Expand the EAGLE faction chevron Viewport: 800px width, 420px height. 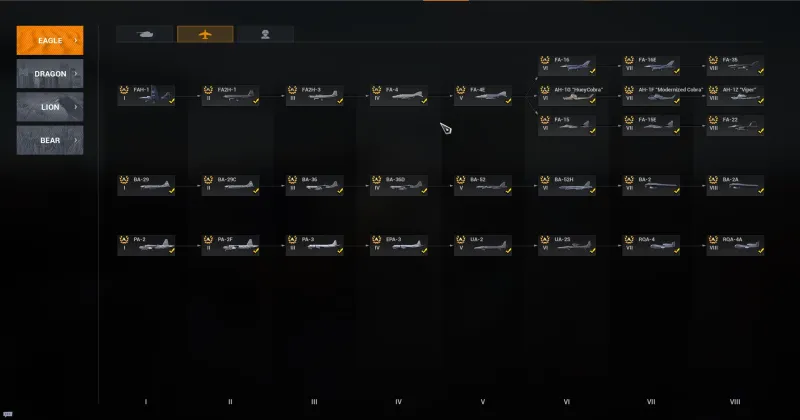tap(76, 40)
